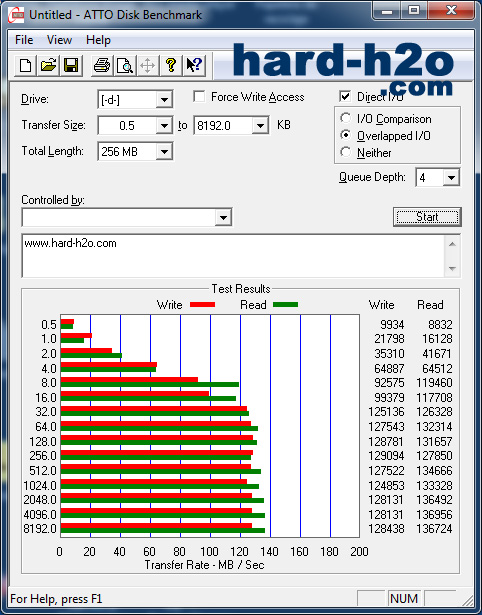Open the Queue Depth dropdown
Viewport: 482px width, 615px height.
tap(451, 178)
